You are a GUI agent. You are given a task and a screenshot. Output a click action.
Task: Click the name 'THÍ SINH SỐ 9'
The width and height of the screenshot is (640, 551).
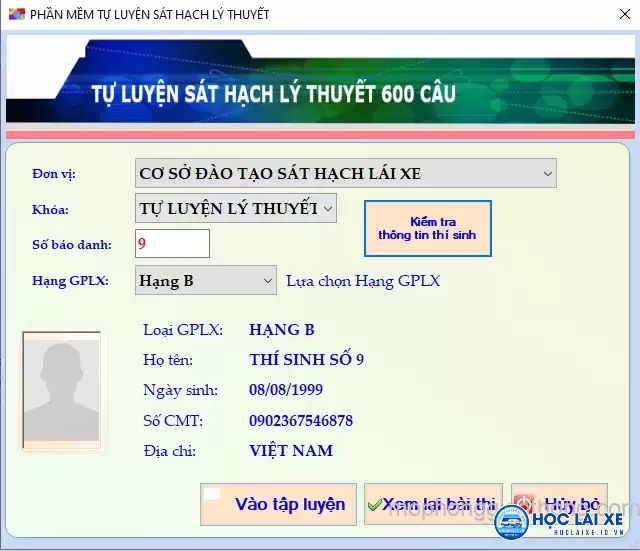(x=306, y=359)
